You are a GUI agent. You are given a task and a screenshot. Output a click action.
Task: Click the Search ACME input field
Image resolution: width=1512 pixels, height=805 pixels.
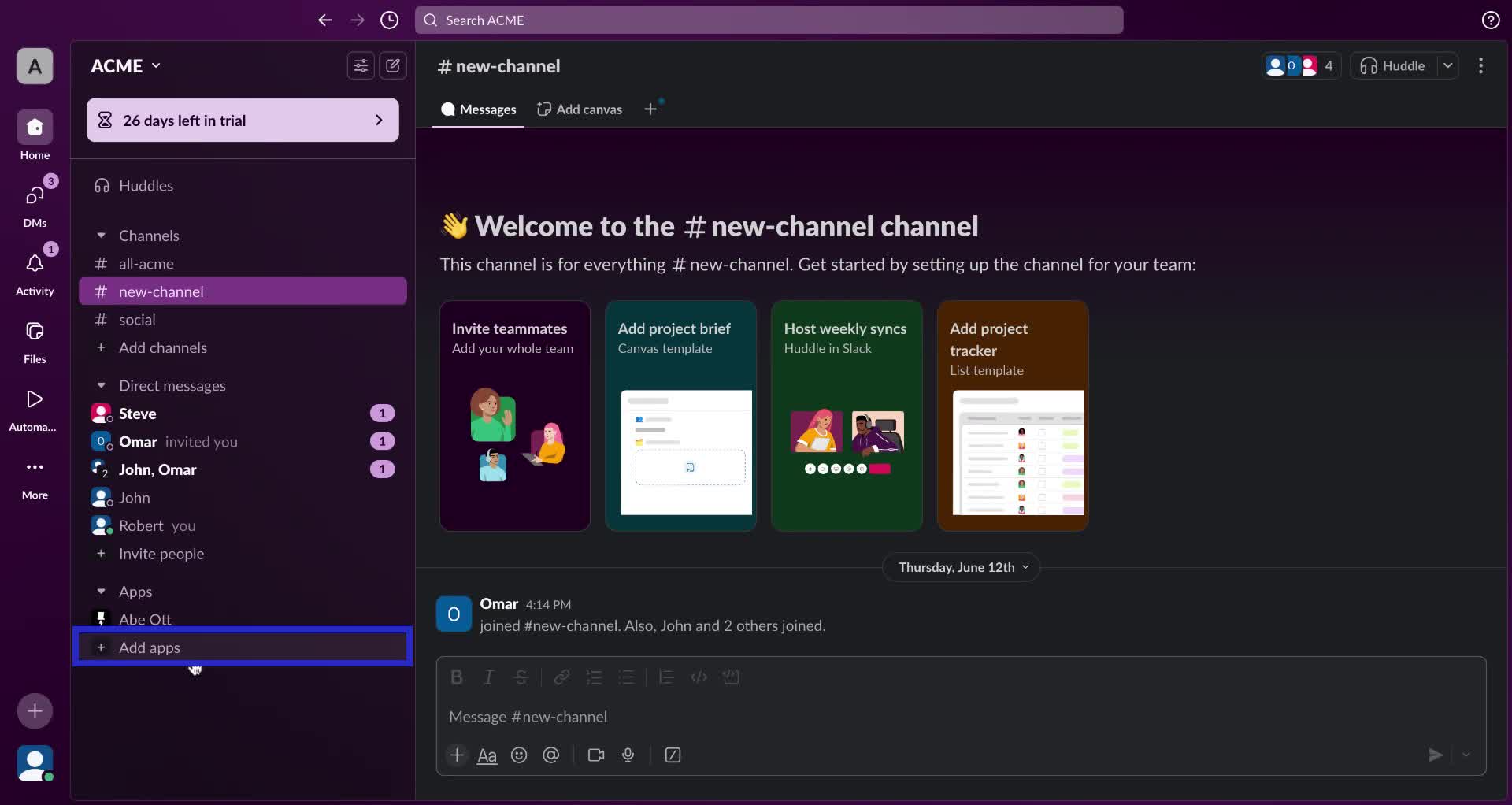coord(769,20)
